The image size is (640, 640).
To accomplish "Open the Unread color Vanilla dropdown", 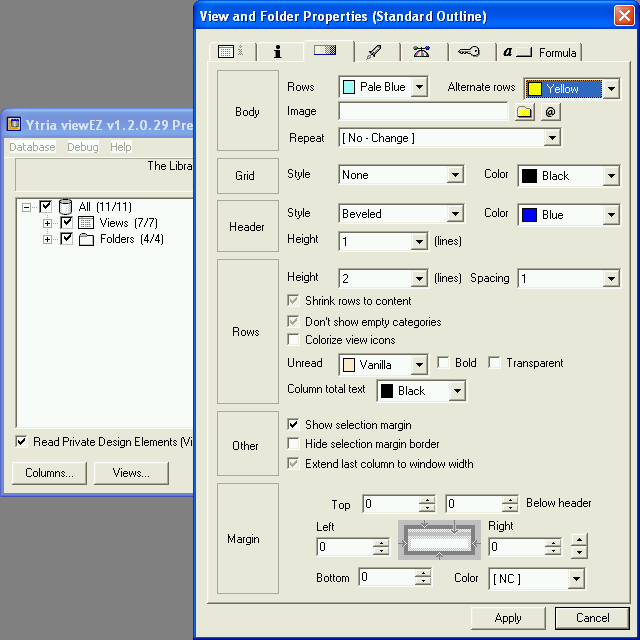I will [x=419, y=364].
